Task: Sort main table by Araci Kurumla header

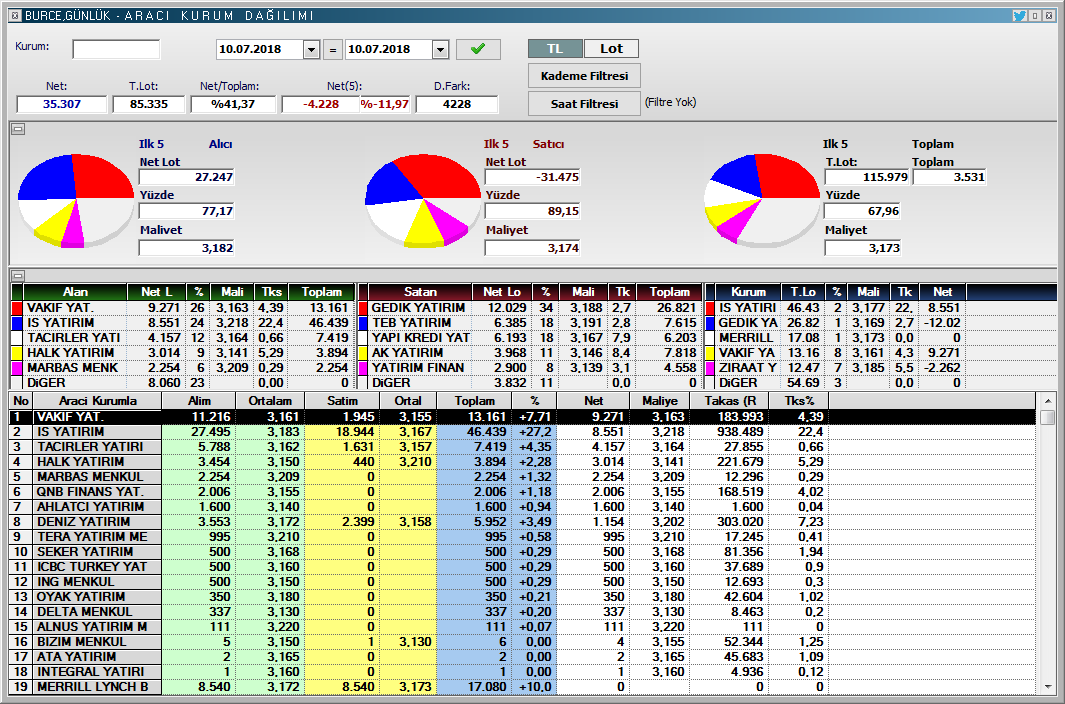Action: click(97, 401)
